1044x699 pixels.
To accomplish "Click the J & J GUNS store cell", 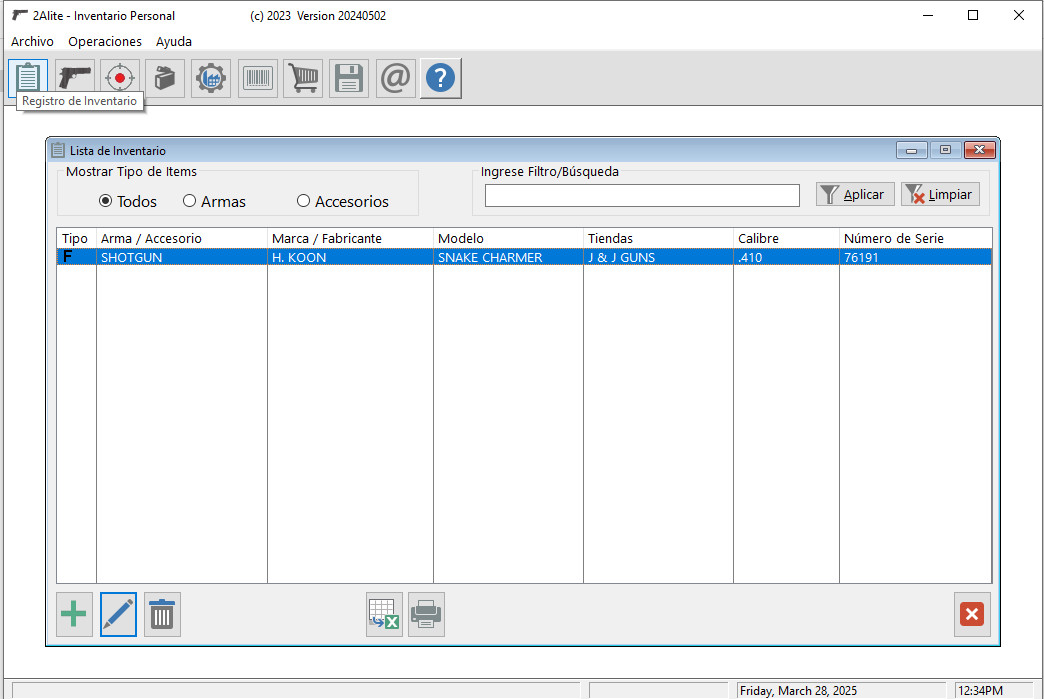I will point(658,257).
